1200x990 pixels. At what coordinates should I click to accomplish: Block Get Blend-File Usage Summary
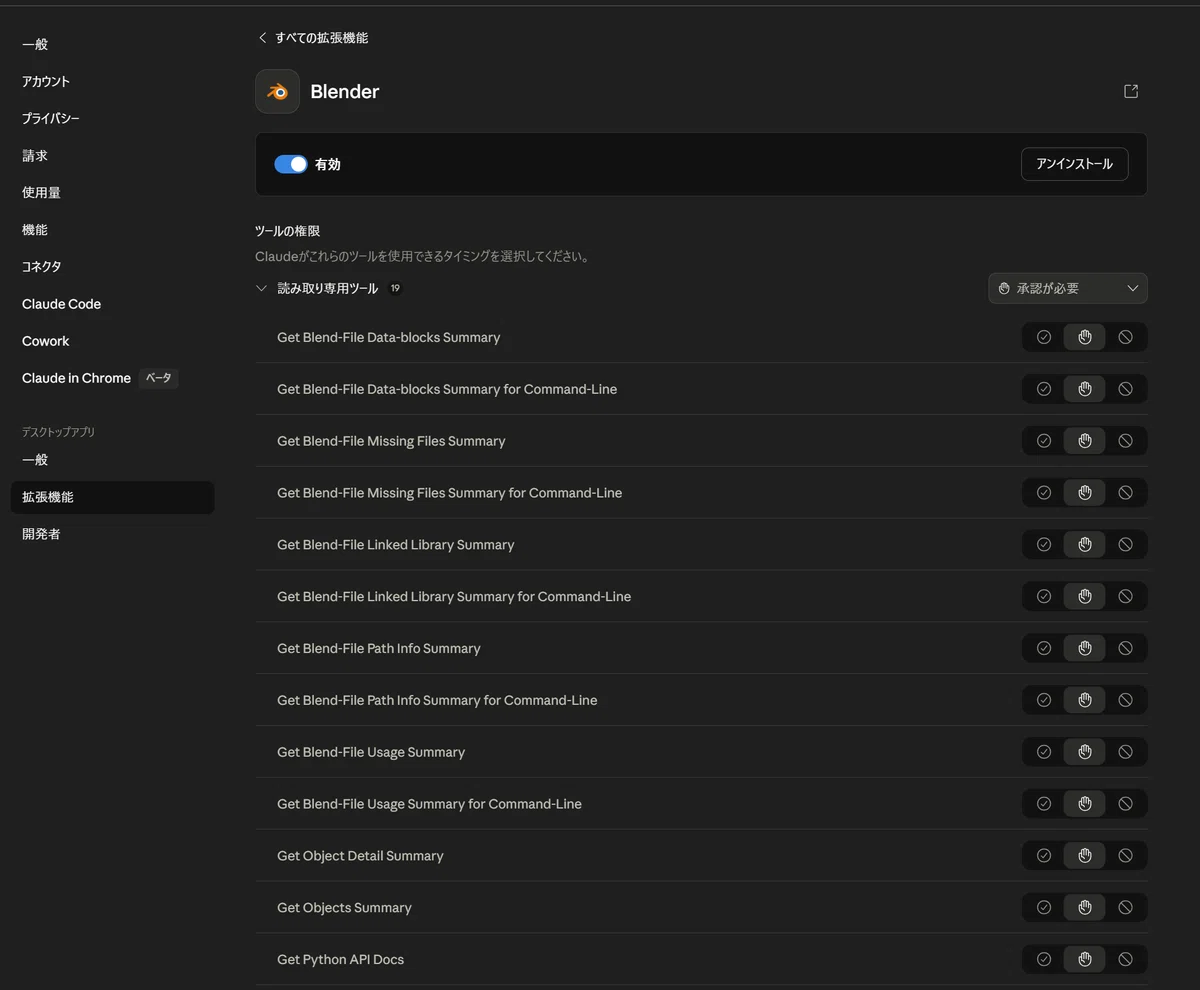tap(1125, 752)
